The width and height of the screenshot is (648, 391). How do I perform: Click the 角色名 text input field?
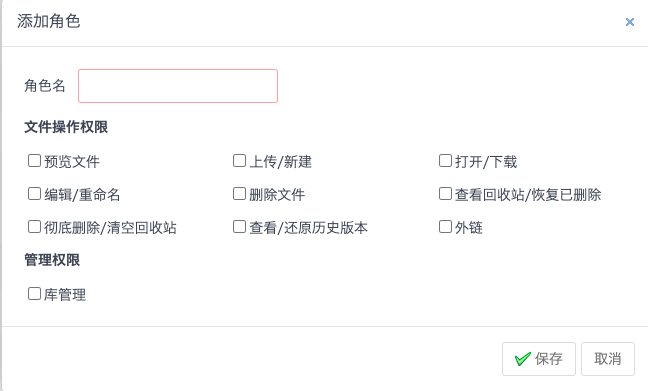(x=178, y=86)
